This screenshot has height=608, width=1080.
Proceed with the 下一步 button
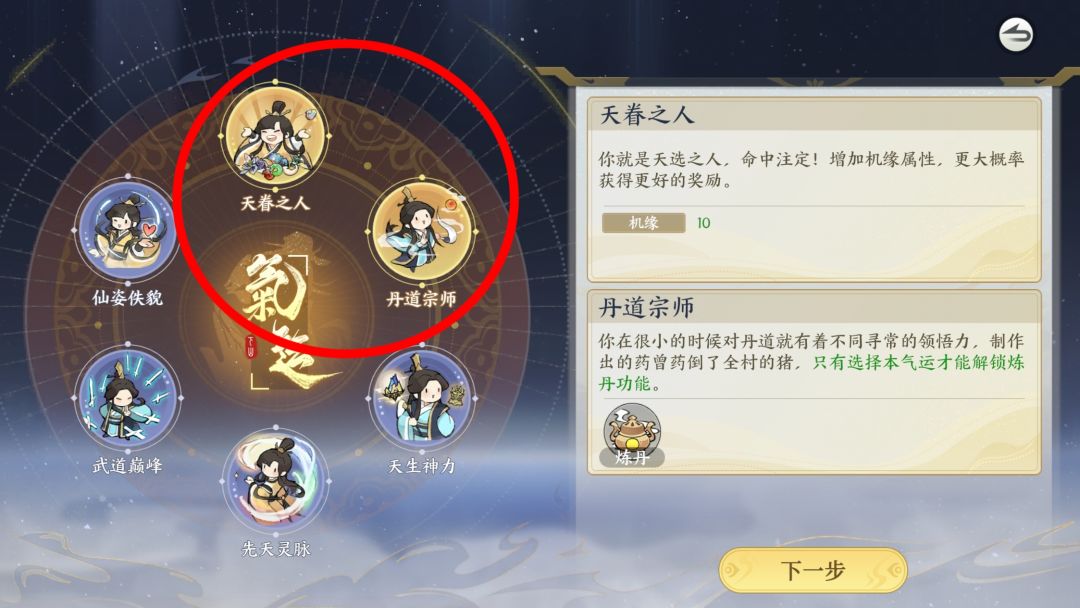813,570
